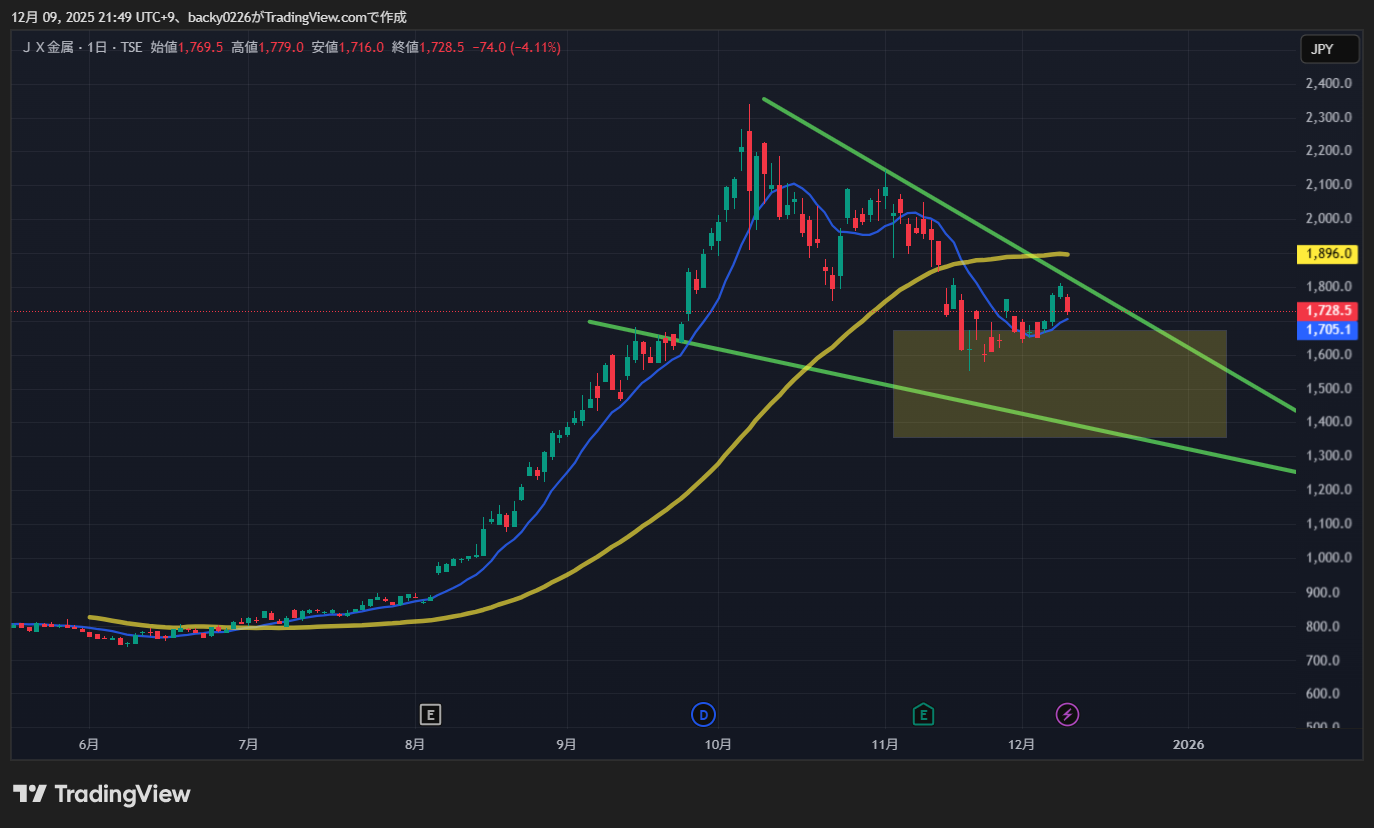Click the 2,400.0 price scale label

(1328, 84)
